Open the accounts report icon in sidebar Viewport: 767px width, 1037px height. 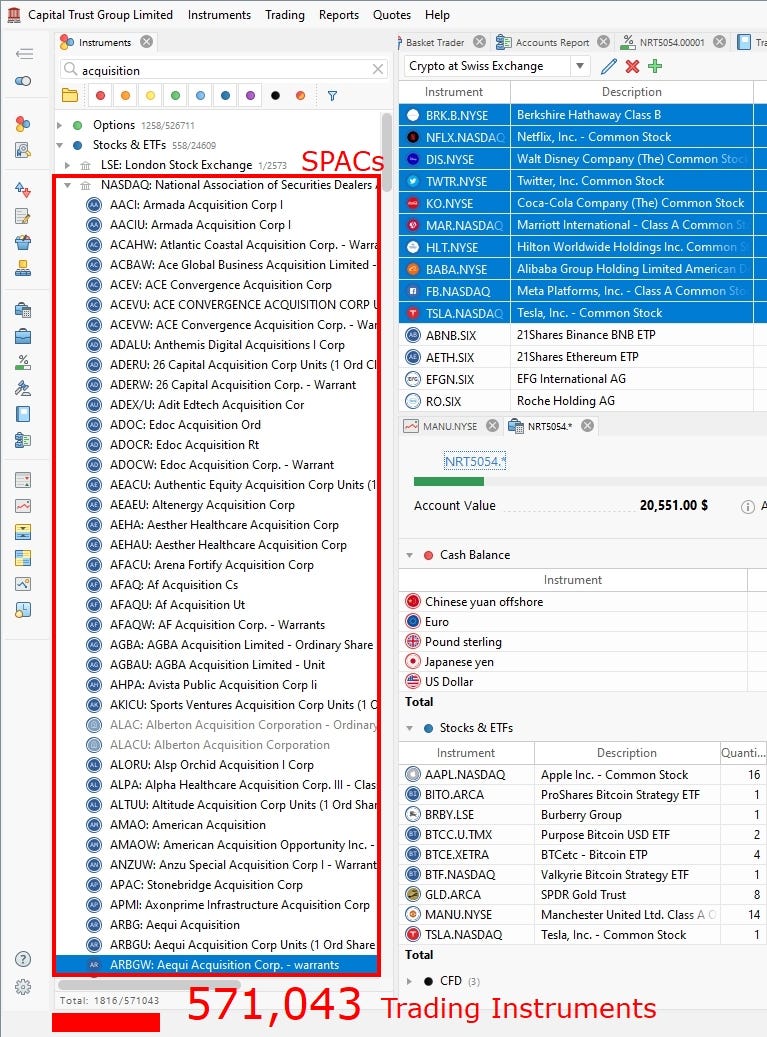tap(23, 440)
